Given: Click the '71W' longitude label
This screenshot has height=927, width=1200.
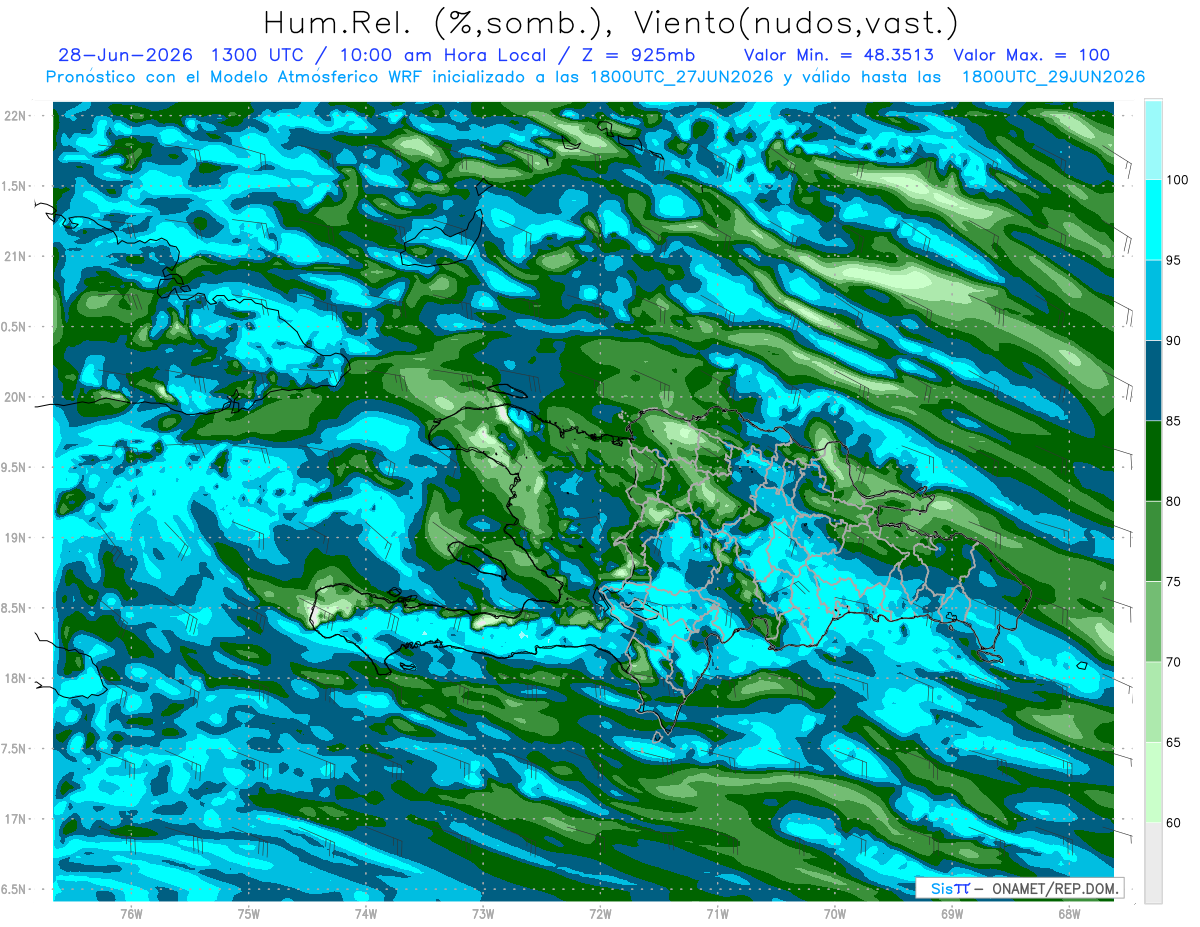Looking at the screenshot, I should pyautogui.click(x=717, y=914).
